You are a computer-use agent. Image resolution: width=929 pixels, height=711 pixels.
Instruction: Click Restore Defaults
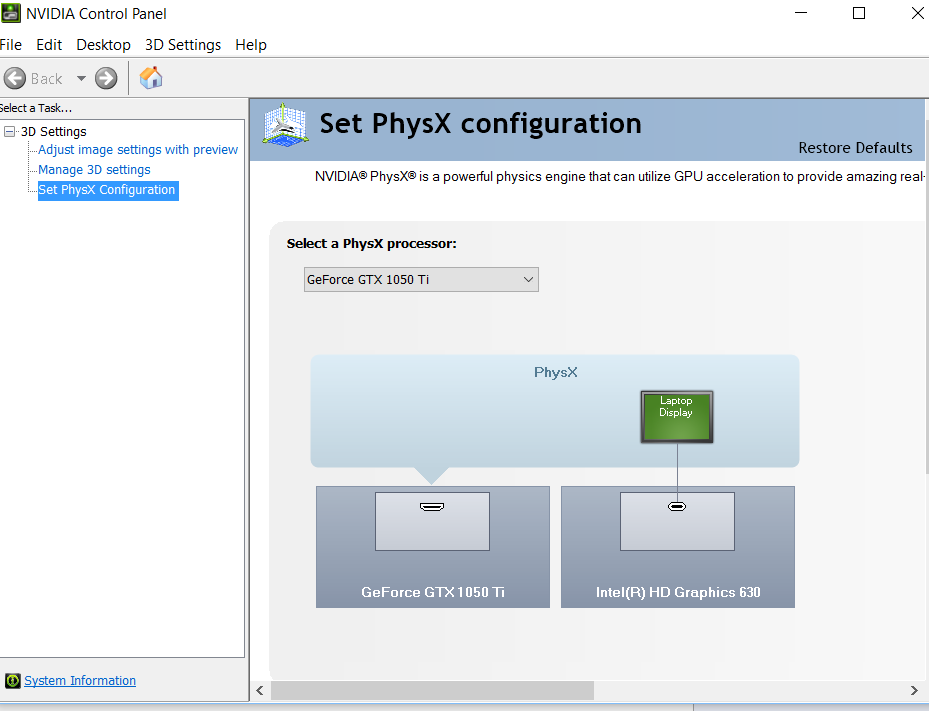(856, 148)
